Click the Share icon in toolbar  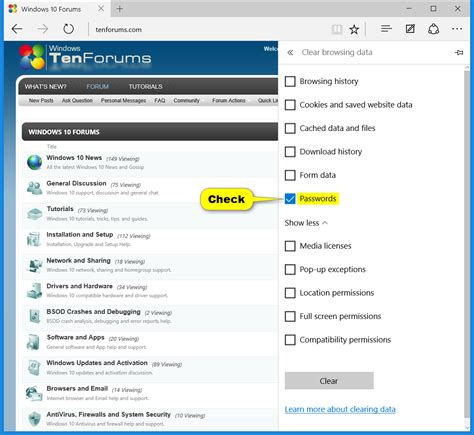(433, 29)
